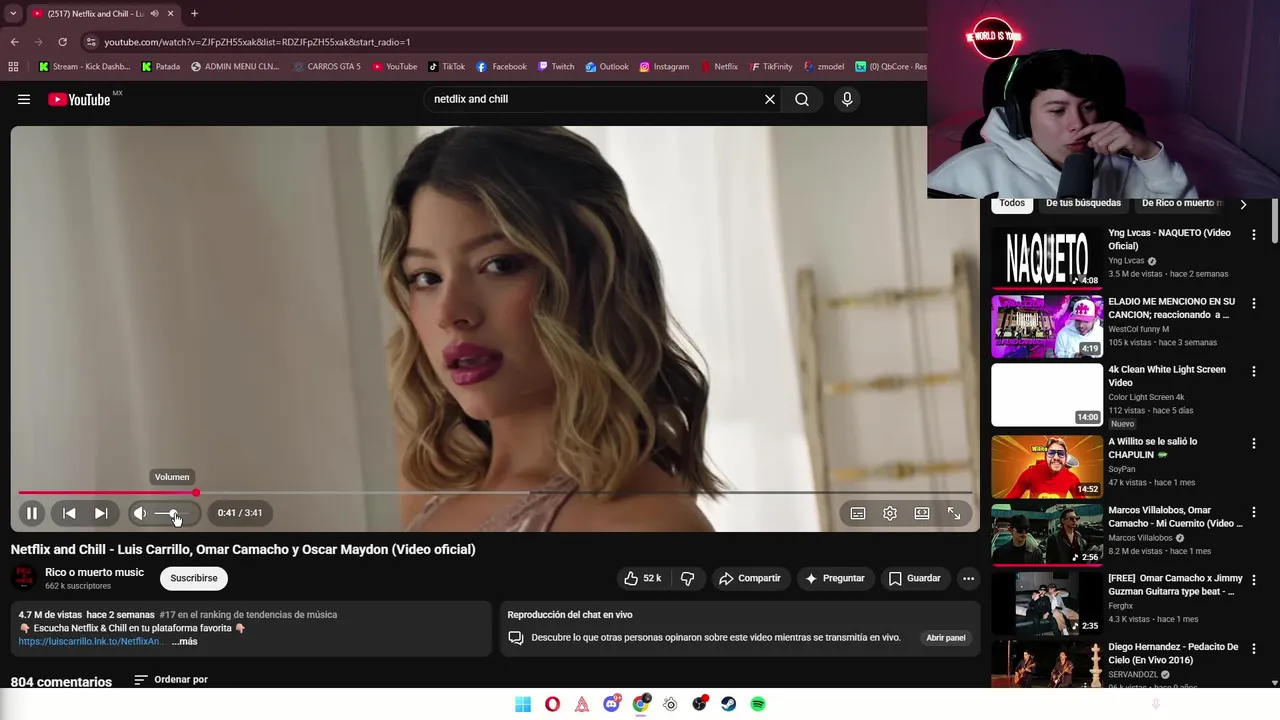Viewport: 1280px width, 720px height.
Task: Run search with magnifier button
Action: (802, 99)
